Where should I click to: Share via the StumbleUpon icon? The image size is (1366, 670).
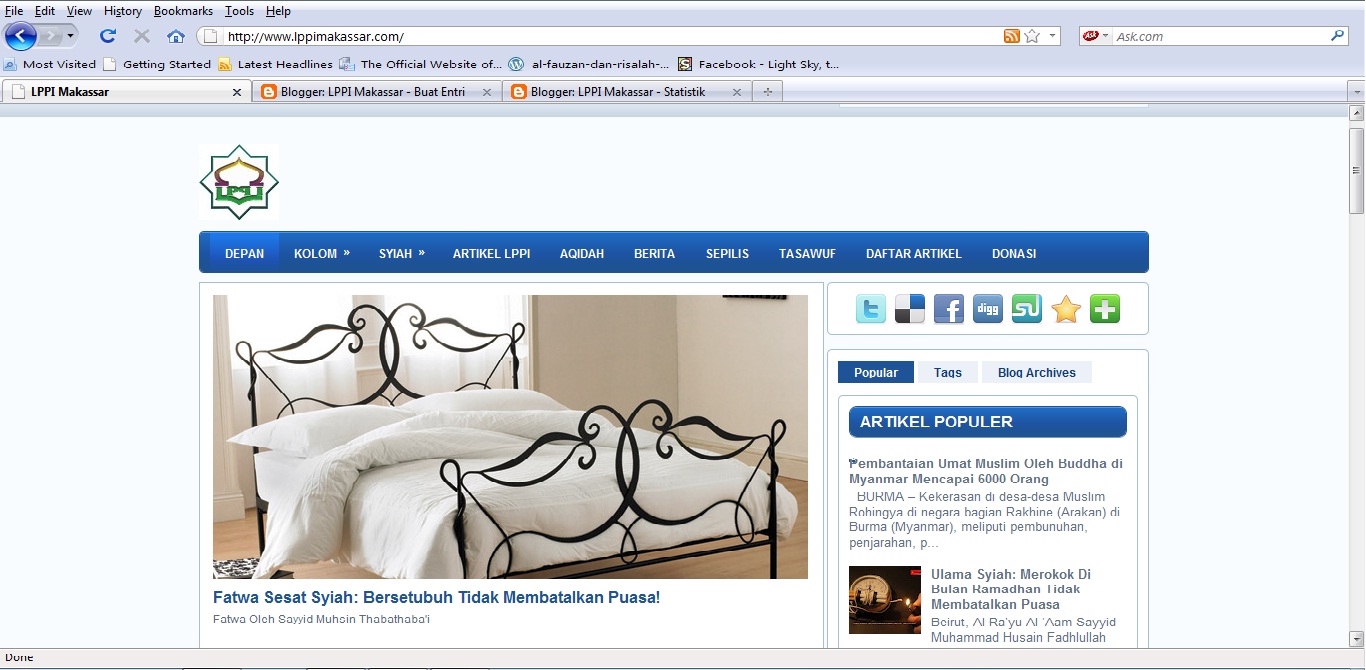click(1027, 309)
